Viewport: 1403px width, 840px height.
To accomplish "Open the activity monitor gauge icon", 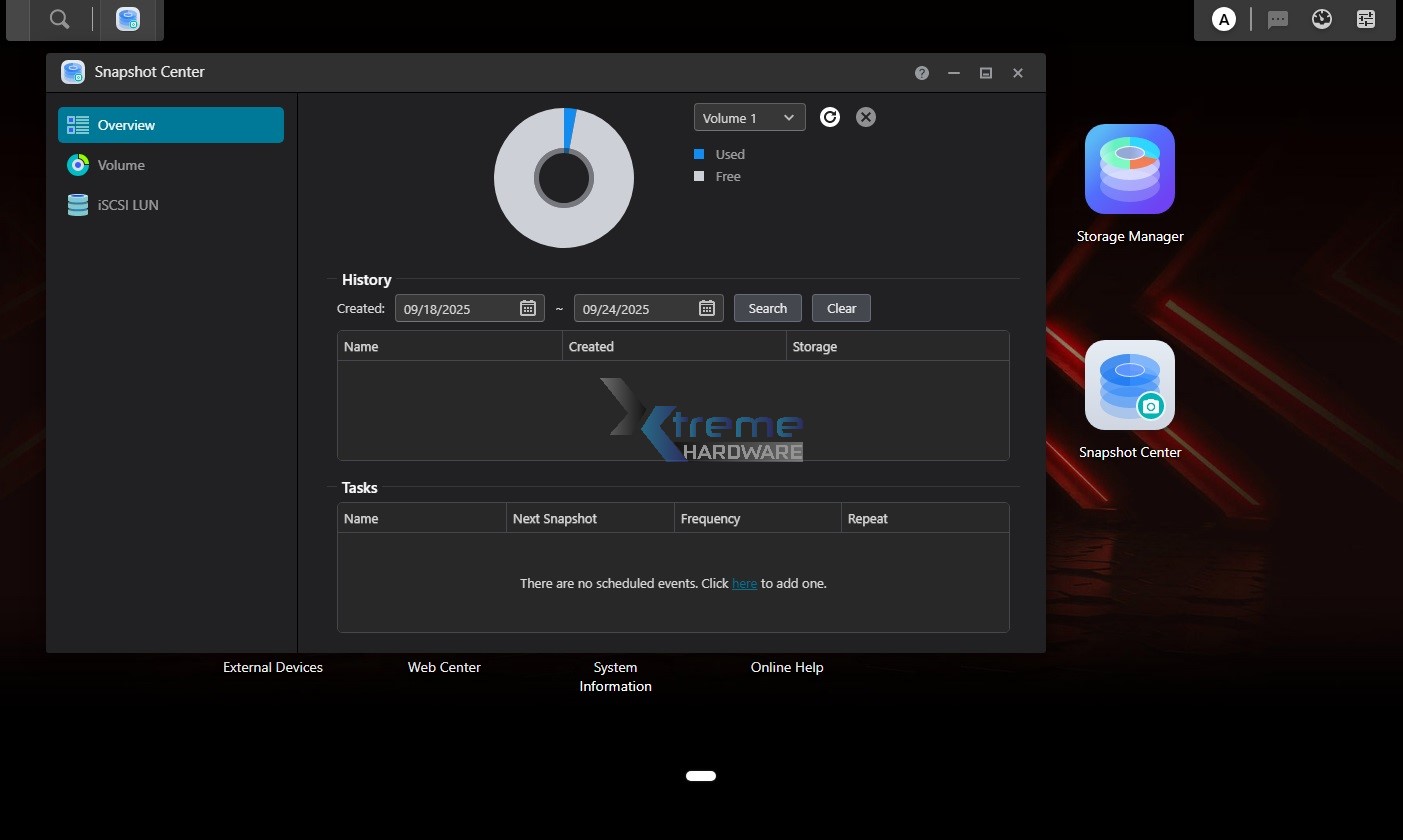I will click(x=1322, y=19).
